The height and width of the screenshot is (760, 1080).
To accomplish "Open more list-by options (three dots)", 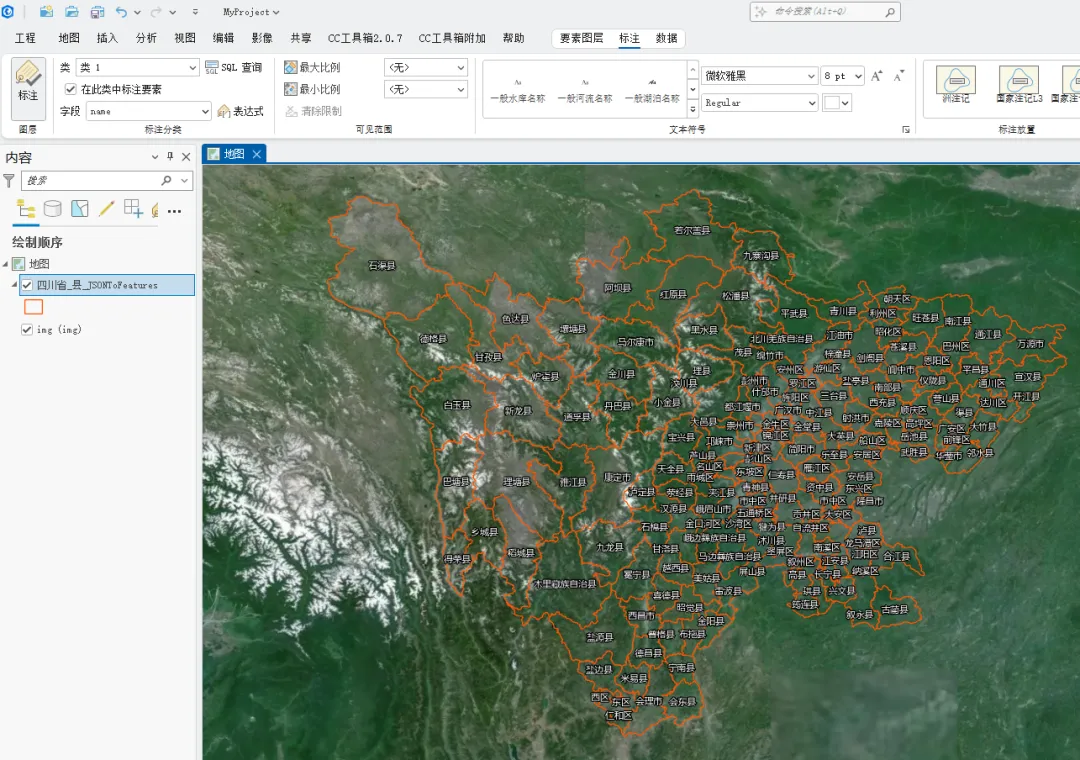I will click(x=175, y=211).
